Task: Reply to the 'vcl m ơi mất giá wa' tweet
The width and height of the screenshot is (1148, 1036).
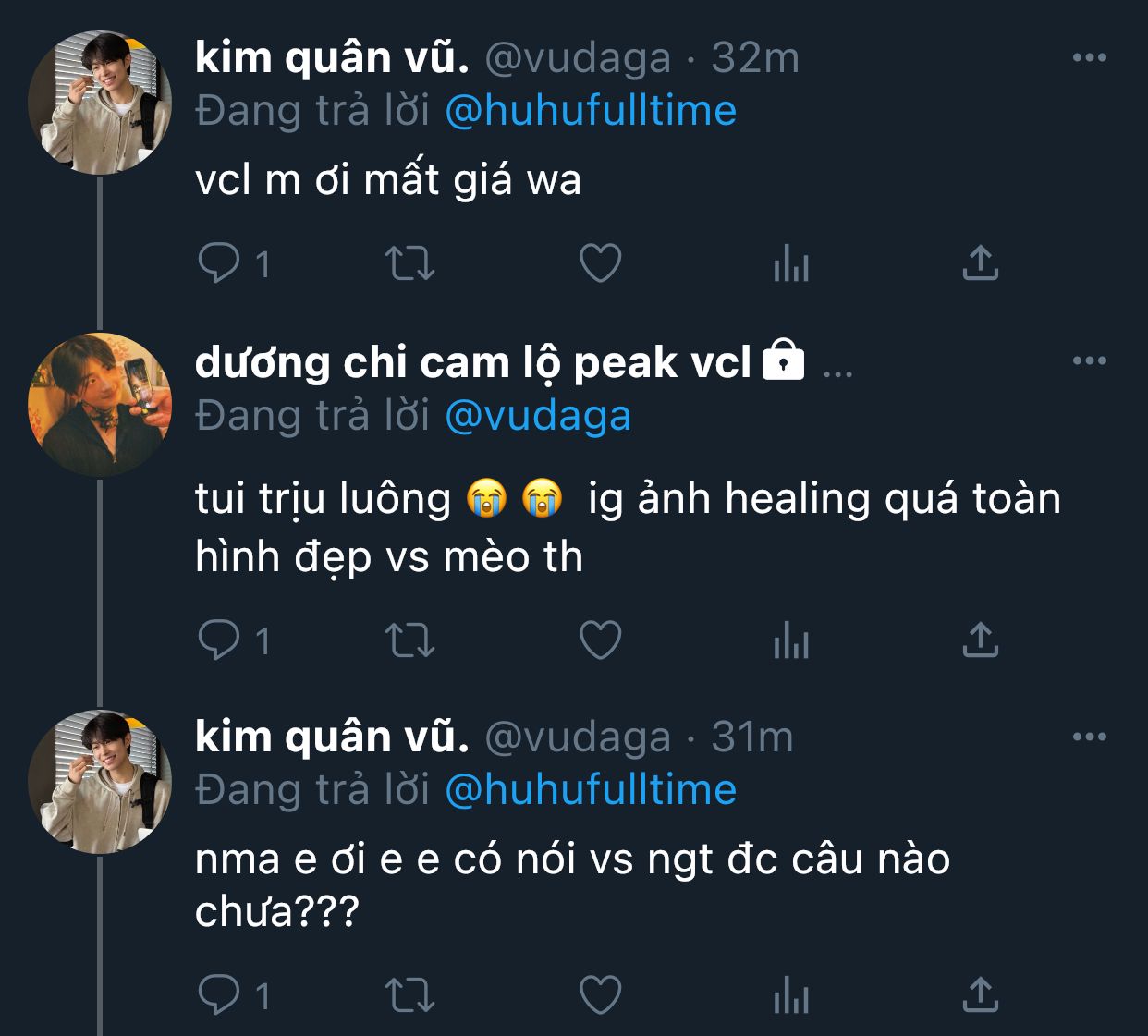Action: 219,263
